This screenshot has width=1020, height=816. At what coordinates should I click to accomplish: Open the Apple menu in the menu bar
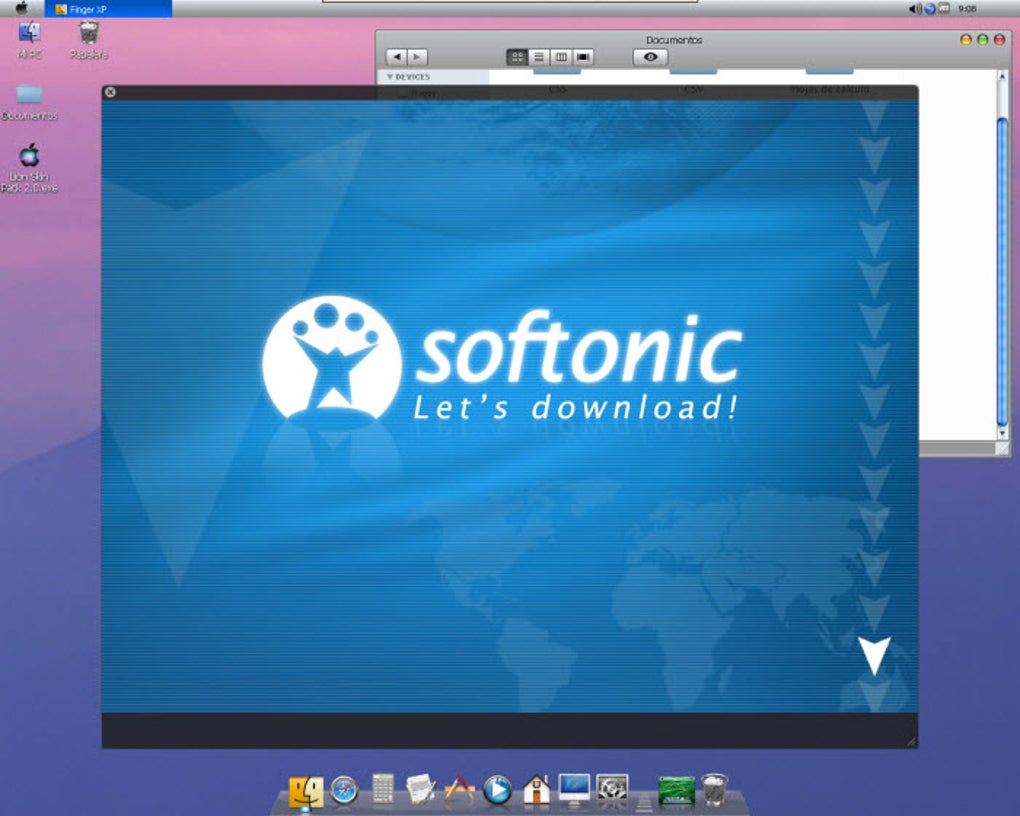pyautogui.click(x=22, y=8)
